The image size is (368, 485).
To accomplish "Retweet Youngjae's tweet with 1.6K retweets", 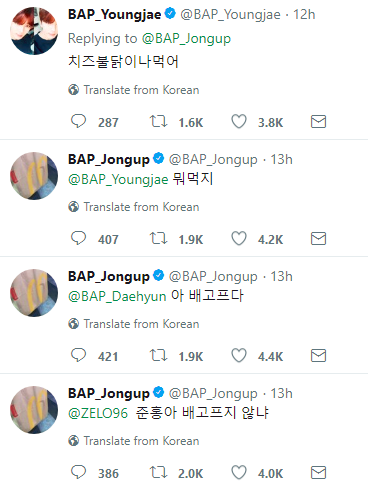I will click(158, 121).
